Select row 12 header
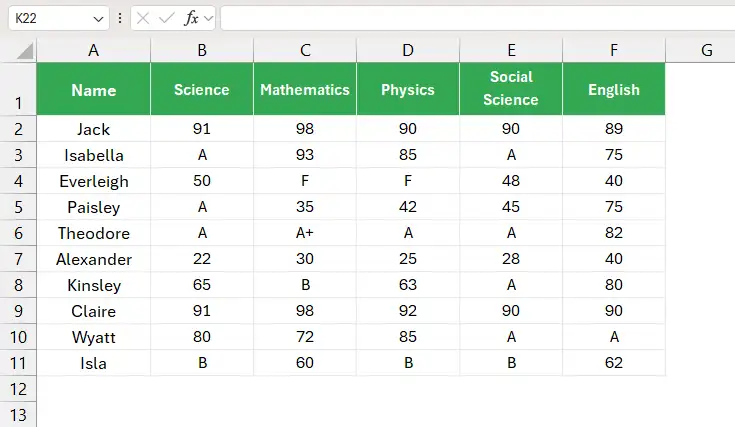 tap(18, 389)
